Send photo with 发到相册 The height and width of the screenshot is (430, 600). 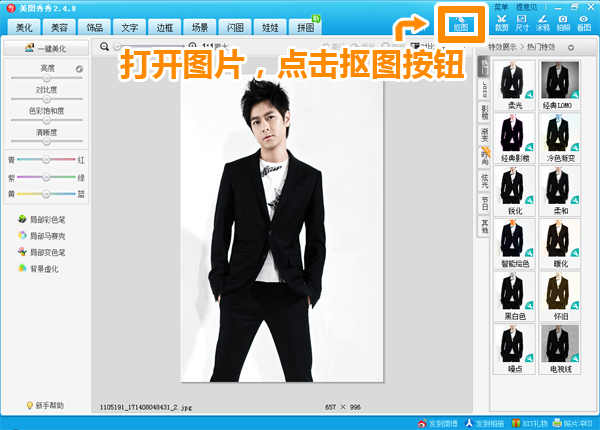pos(484,423)
